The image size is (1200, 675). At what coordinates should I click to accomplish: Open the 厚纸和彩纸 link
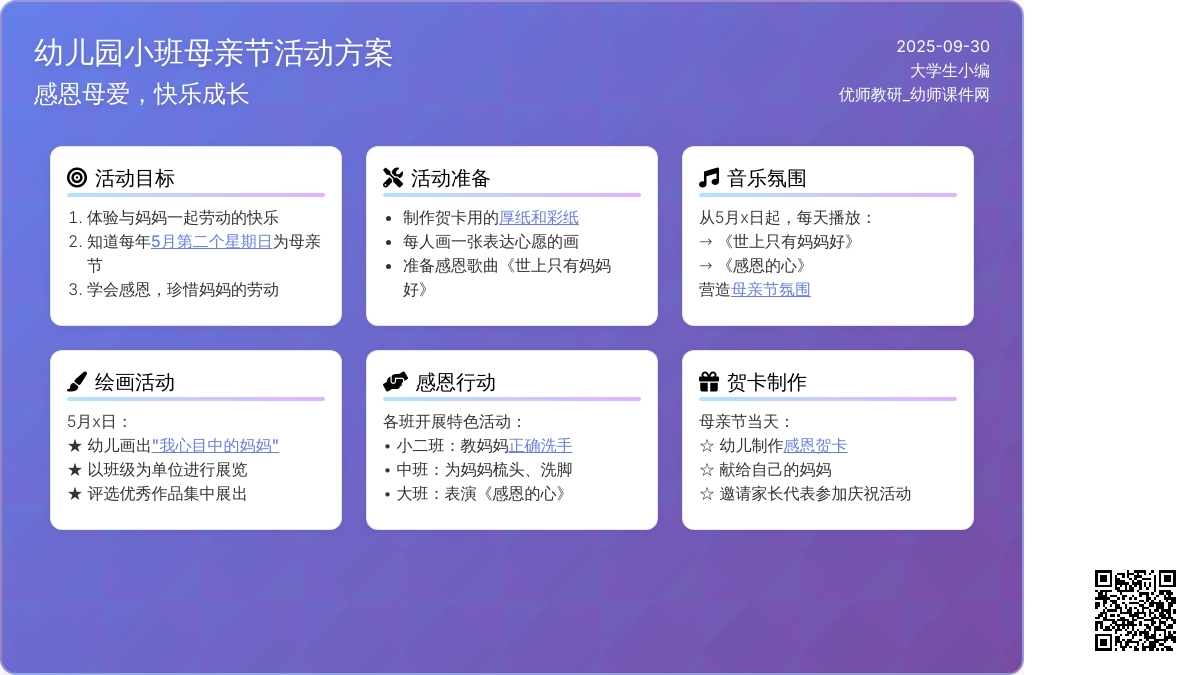coord(539,217)
